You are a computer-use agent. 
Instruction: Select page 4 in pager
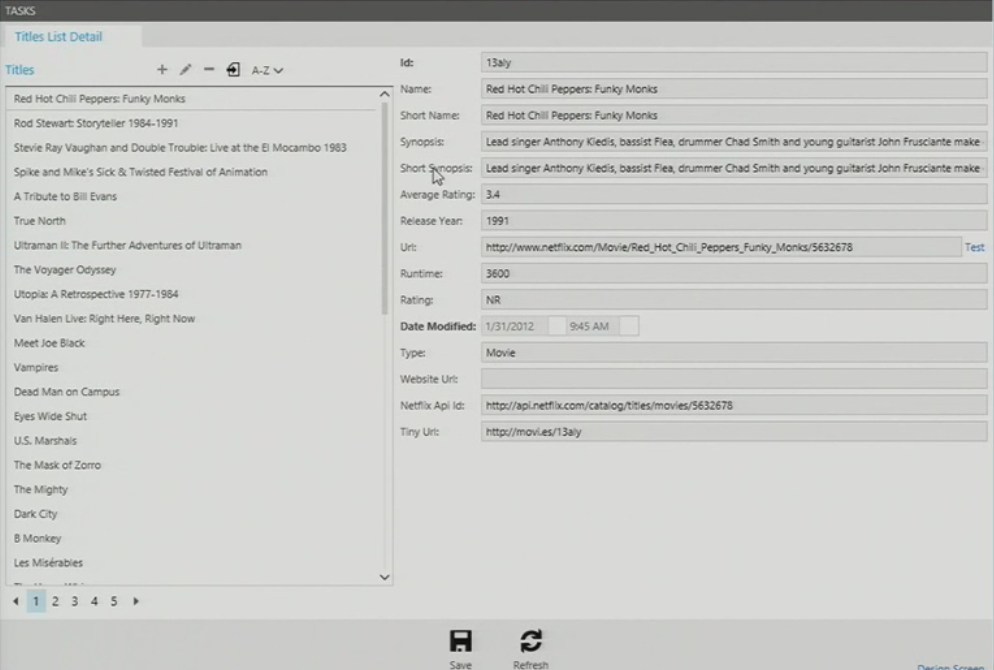point(94,601)
